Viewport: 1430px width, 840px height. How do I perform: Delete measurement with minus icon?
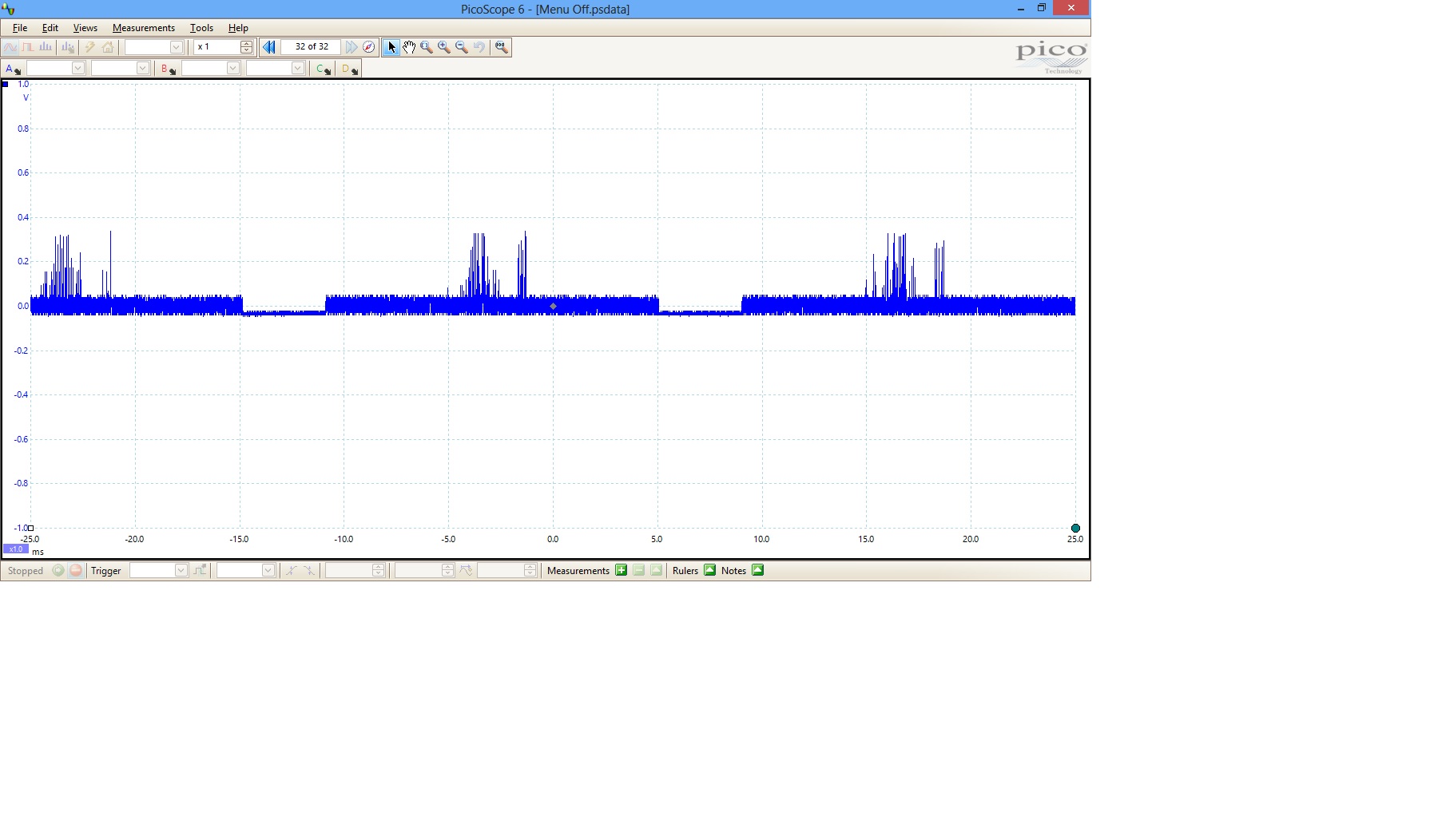(639, 570)
